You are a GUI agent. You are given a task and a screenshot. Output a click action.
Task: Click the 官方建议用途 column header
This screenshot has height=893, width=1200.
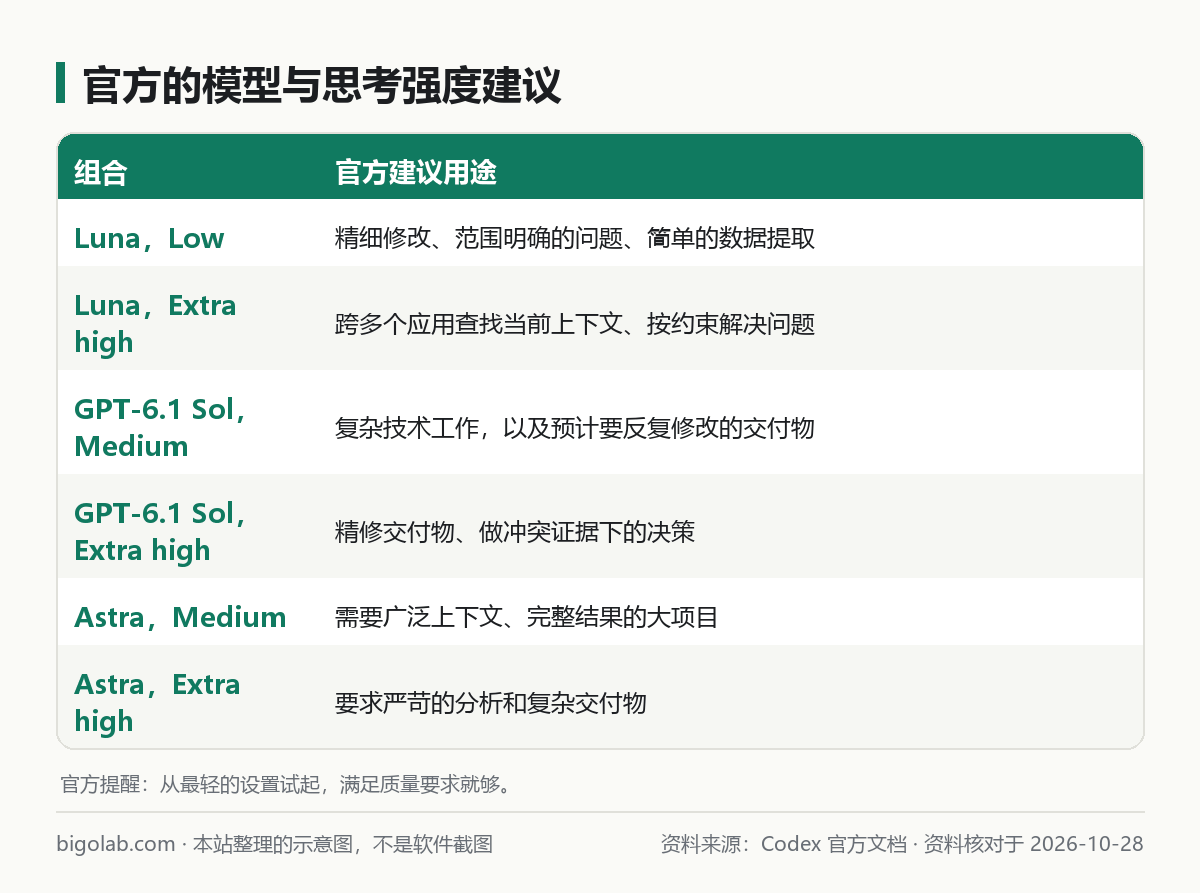click(x=416, y=173)
